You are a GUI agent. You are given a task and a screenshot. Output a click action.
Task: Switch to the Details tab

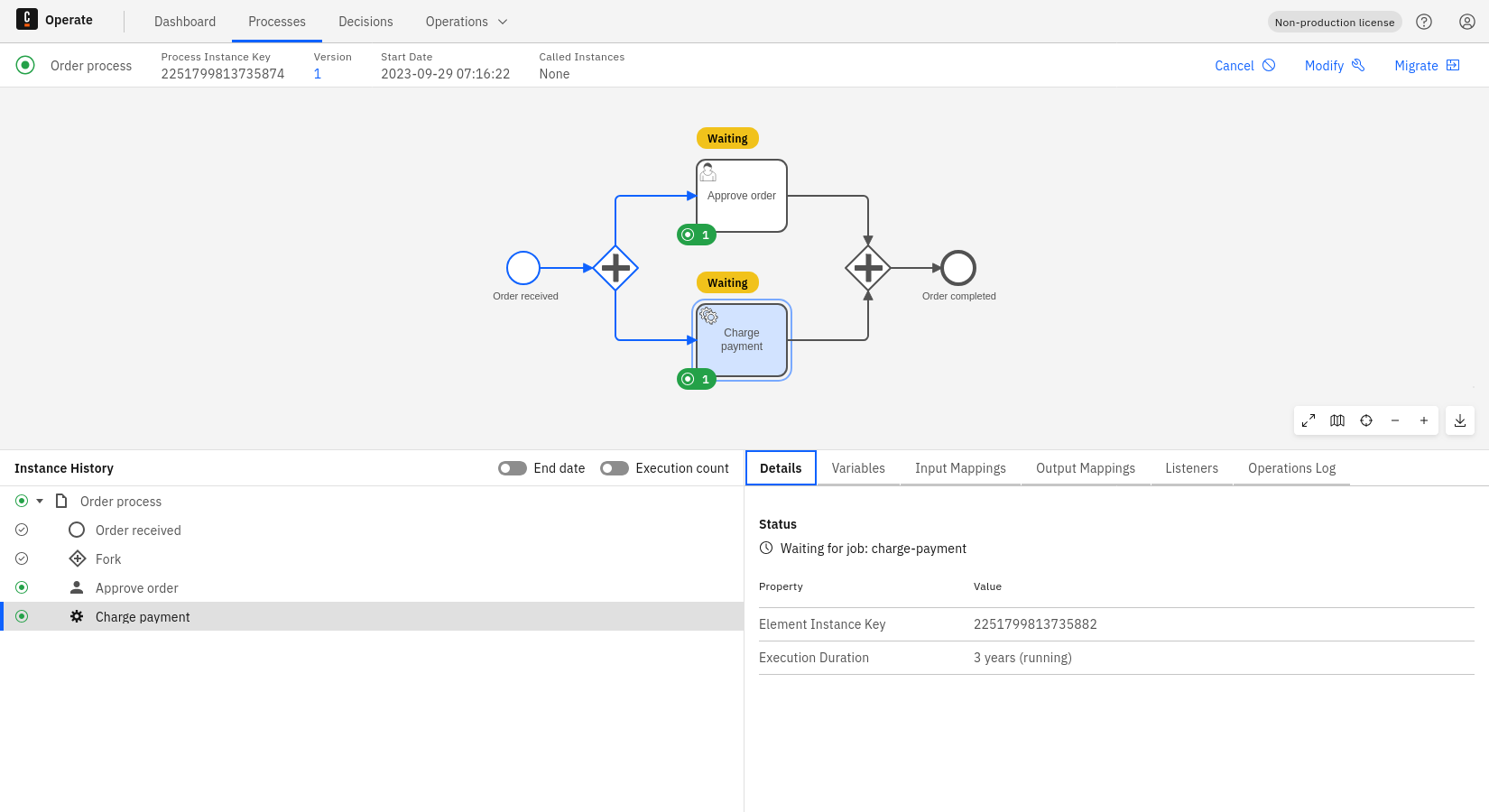pos(781,468)
